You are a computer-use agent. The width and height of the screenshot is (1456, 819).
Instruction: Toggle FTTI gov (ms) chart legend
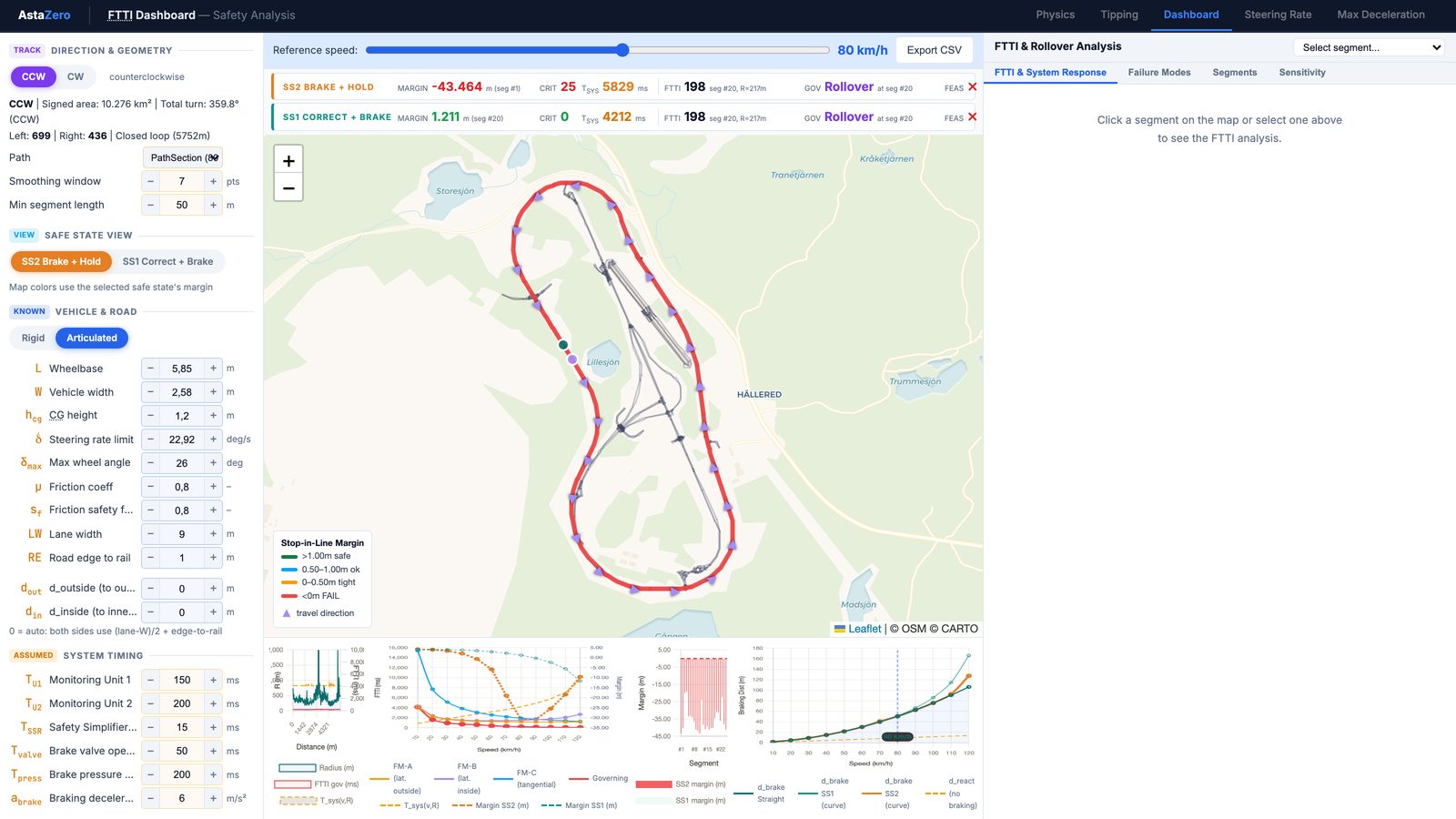pyautogui.click(x=317, y=784)
